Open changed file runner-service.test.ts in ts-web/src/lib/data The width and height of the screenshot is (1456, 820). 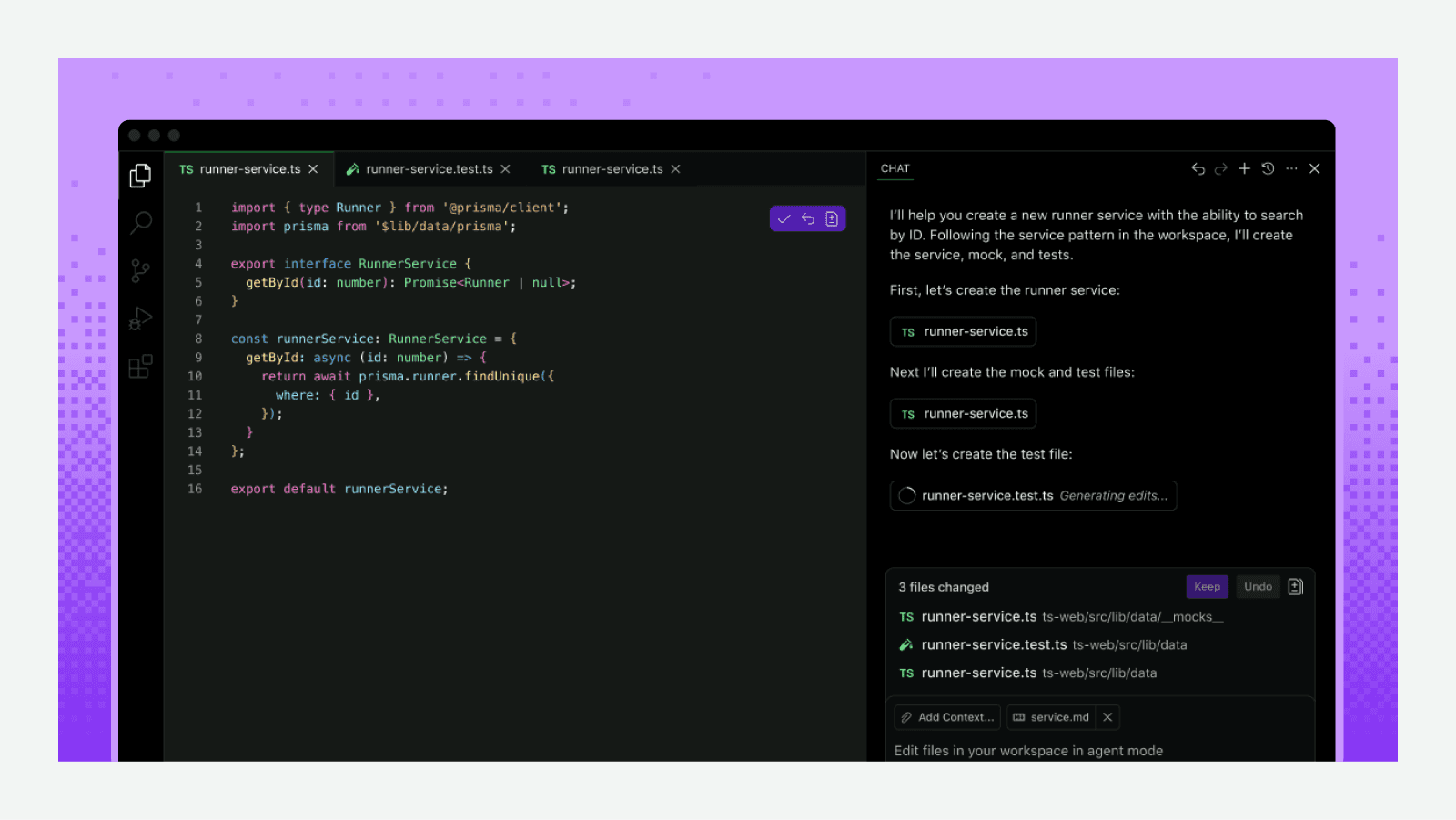click(1043, 645)
